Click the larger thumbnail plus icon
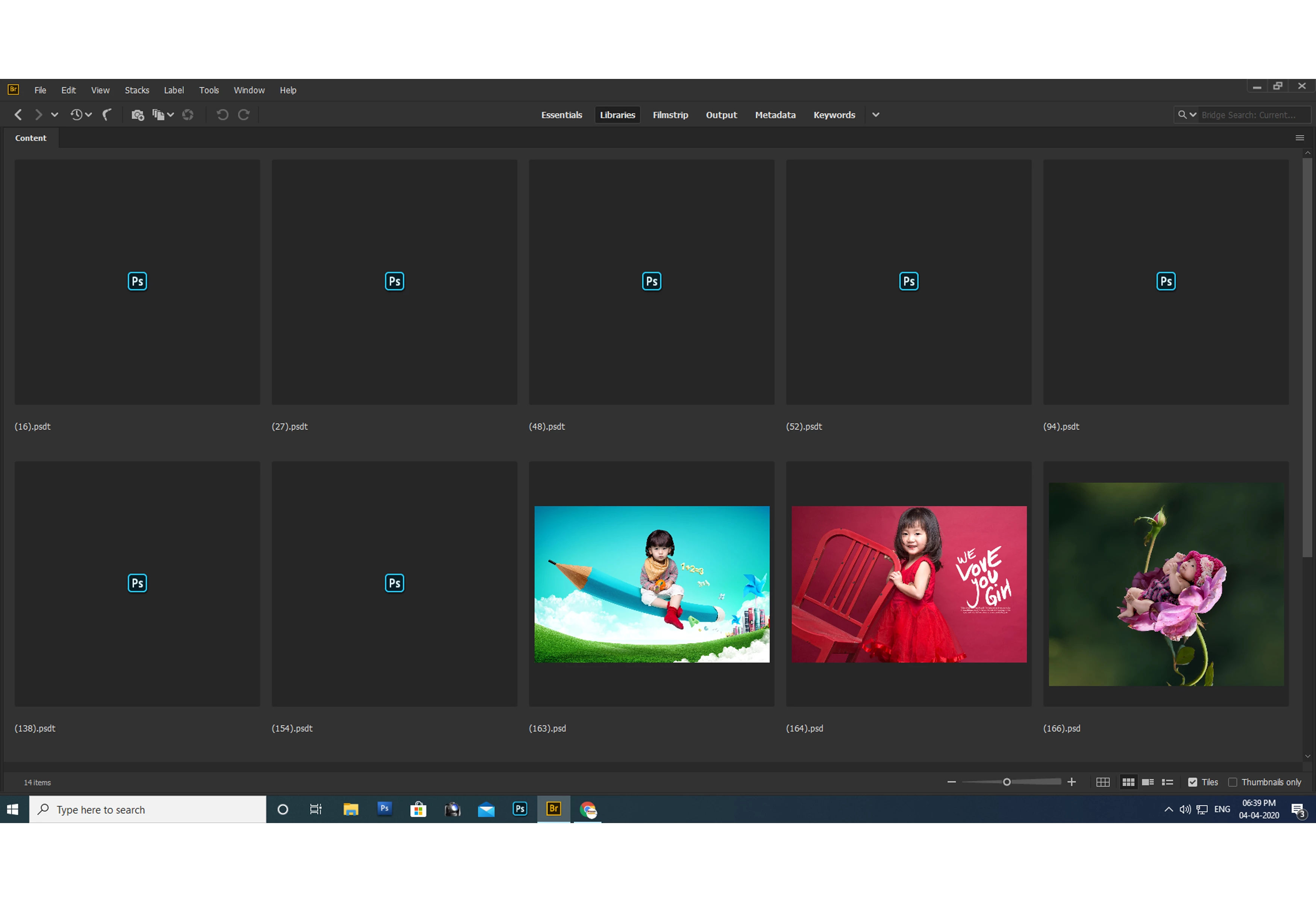Screen dimensions: 1316x902 pyautogui.click(x=1071, y=782)
